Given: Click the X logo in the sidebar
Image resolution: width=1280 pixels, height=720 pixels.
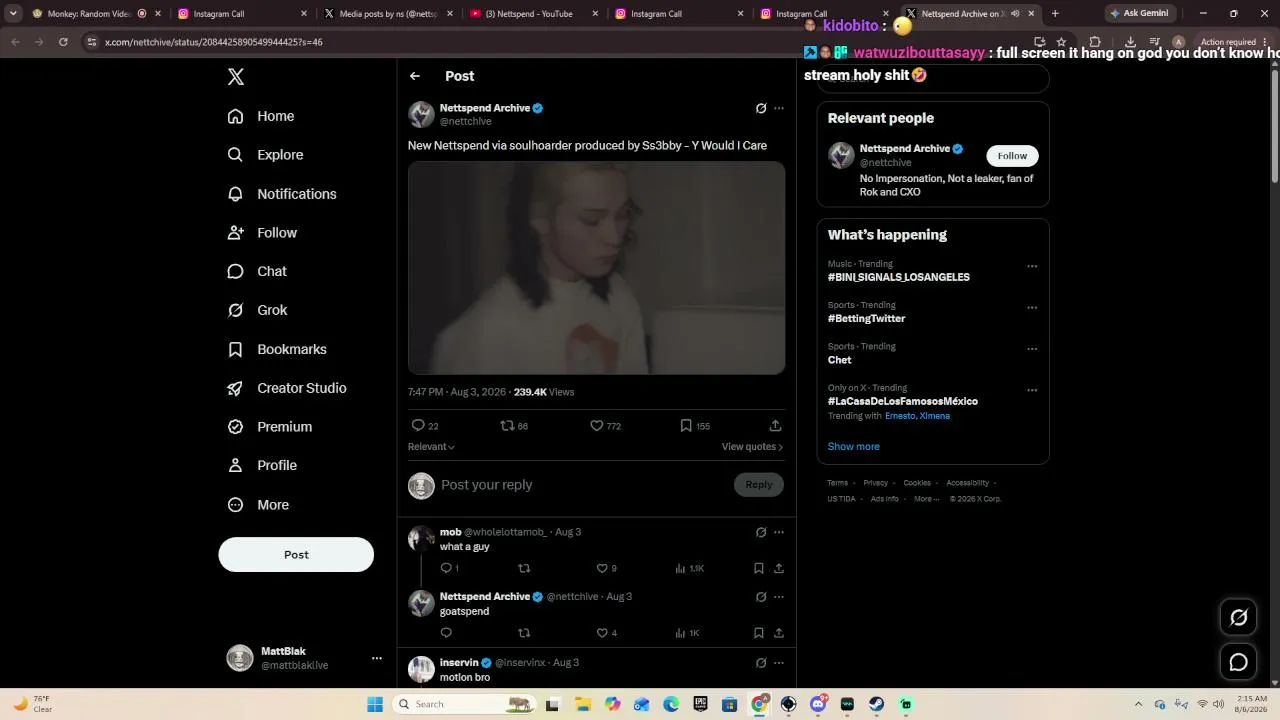Looking at the screenshot, I should [x=236, y=77].
